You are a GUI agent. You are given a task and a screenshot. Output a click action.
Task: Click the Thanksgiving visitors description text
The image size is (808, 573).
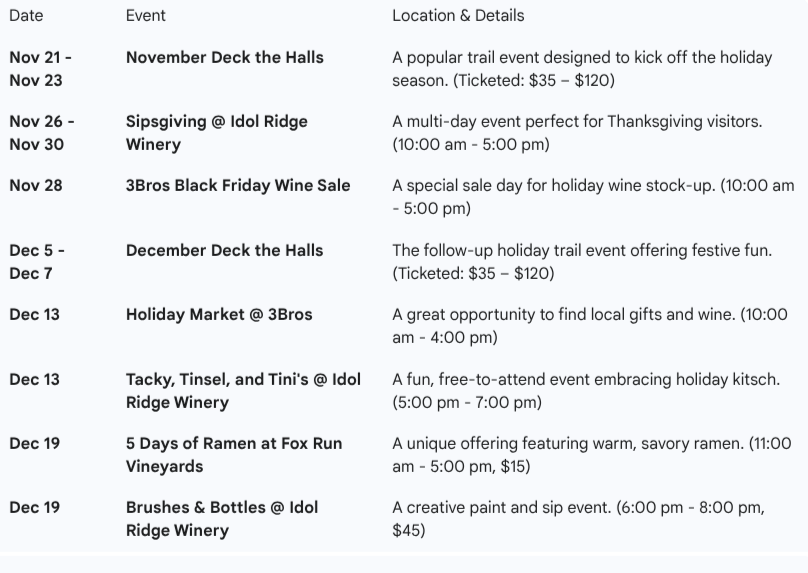point(577,132)
